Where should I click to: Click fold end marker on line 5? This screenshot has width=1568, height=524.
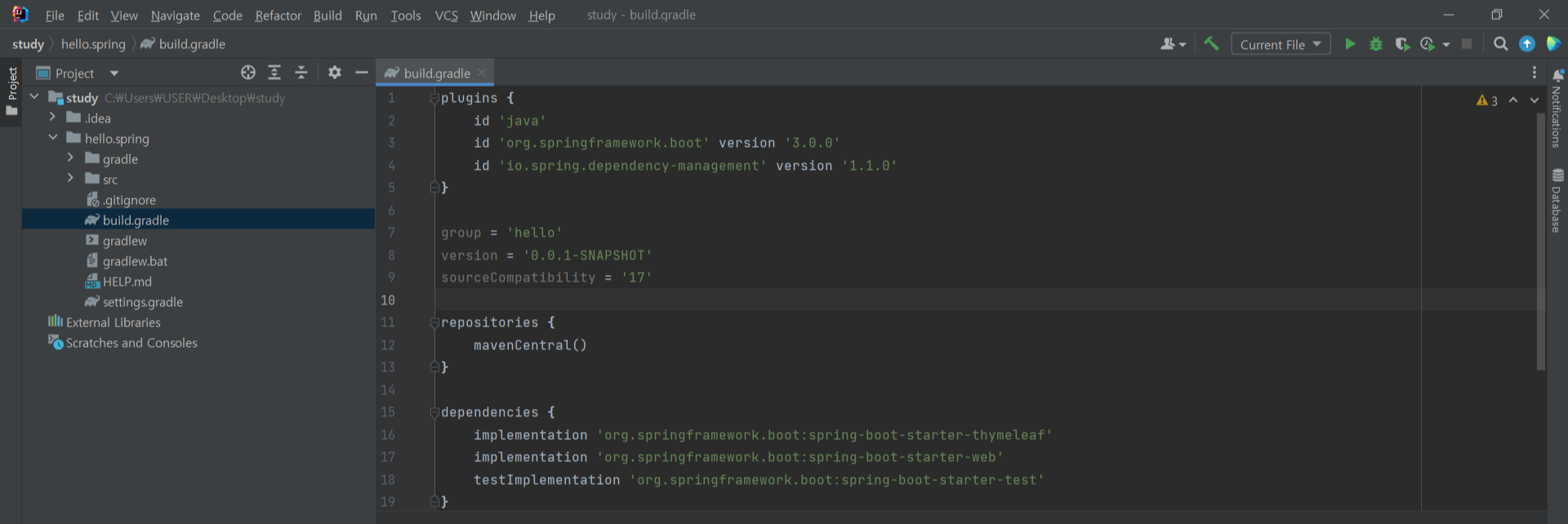(x=434, y=188)
